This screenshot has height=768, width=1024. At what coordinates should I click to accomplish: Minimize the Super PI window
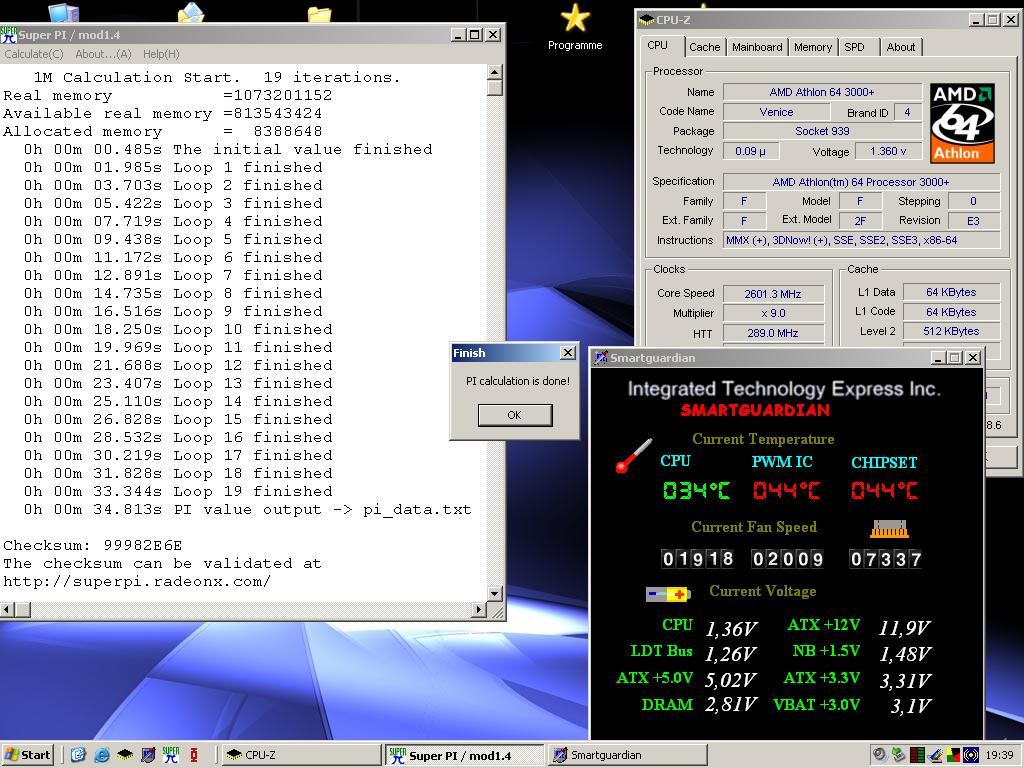tap(458, 35)
